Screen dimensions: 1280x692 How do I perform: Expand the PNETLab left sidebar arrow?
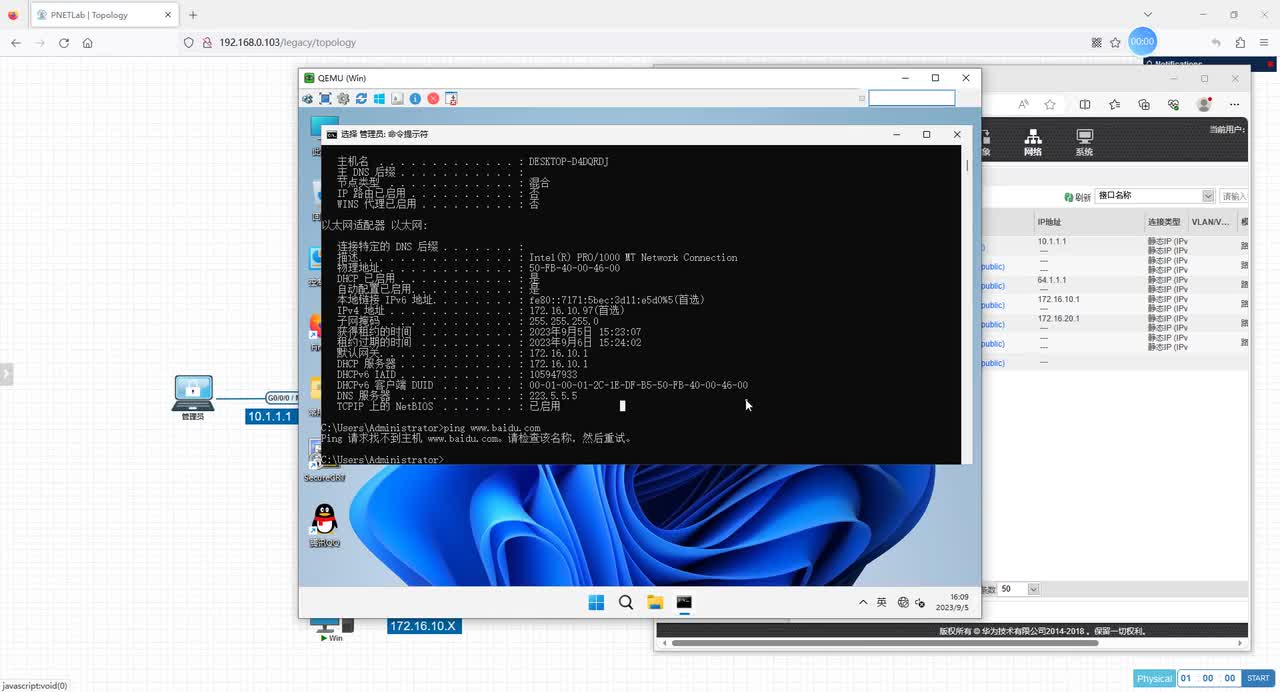[6, 374]
